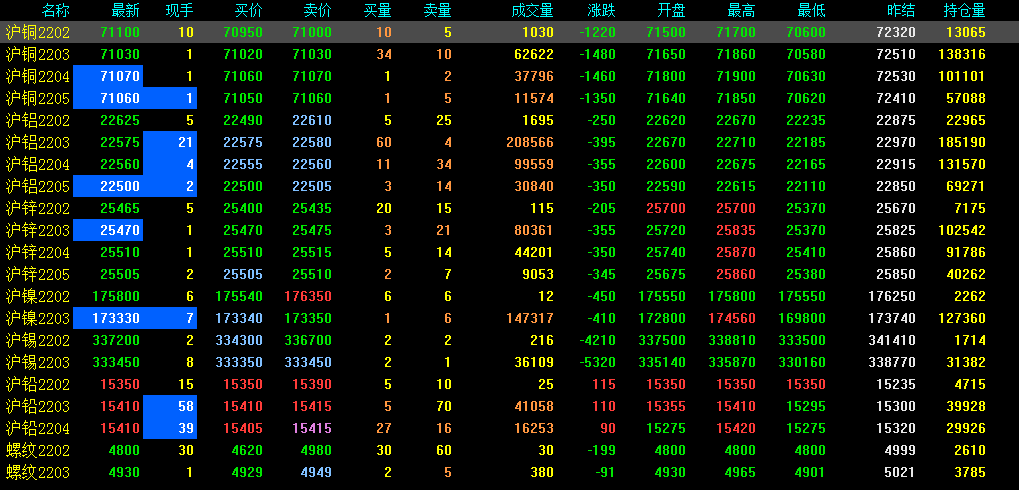Click highlighted latest price 71060
The image size is (1019, 490).
coord(108,98)
